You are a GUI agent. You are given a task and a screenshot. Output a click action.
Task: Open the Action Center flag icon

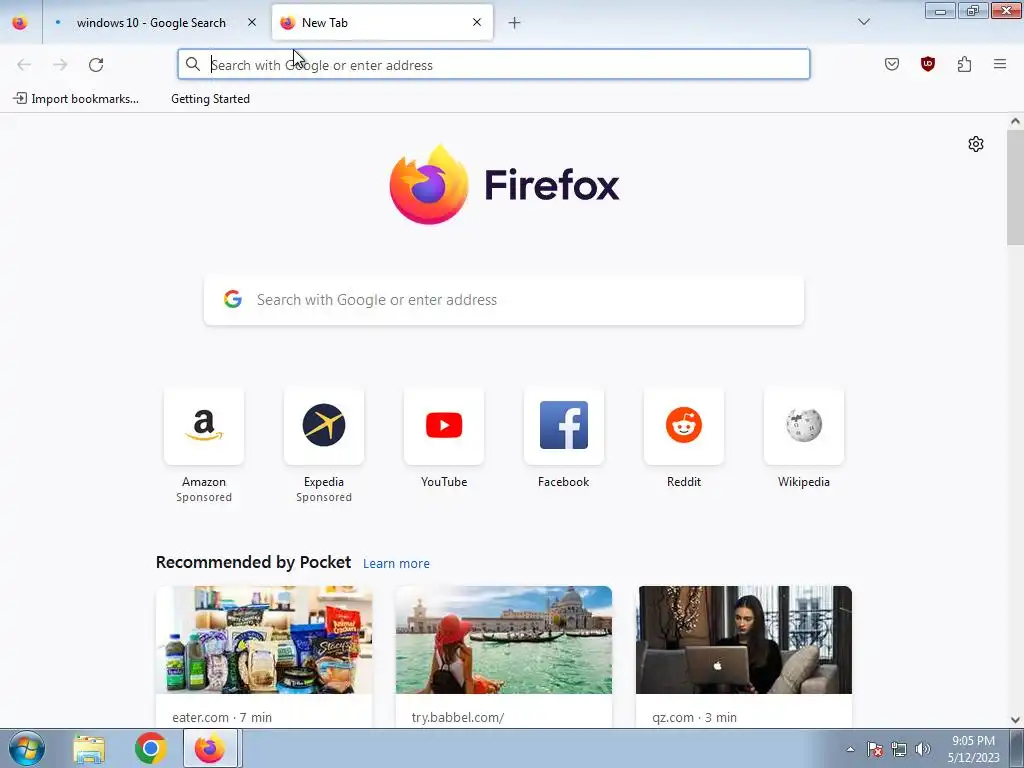click(875, 749)
